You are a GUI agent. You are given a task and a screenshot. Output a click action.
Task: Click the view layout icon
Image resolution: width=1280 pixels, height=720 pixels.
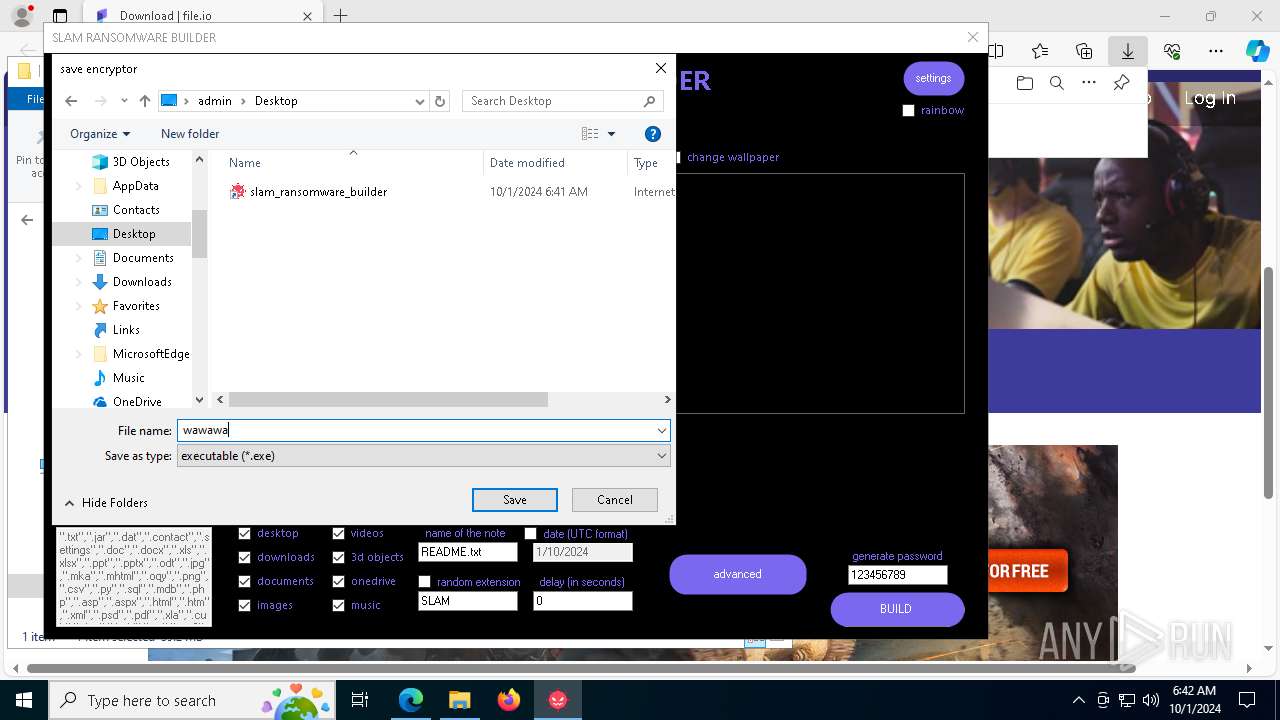[590, 134]
